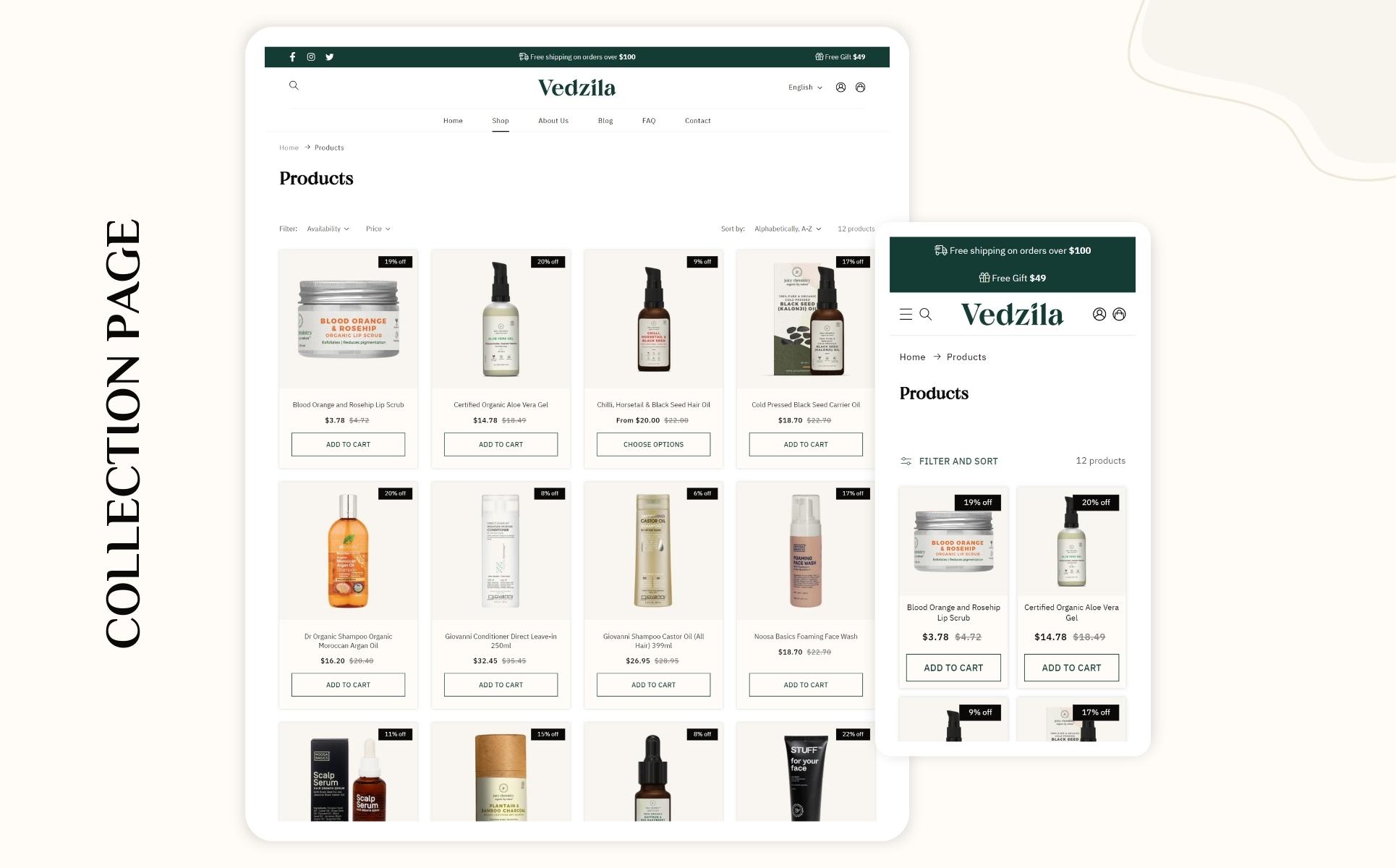Expand the Price filter dropdown
This screenshot has width=1396, height=868.
pyautogui.click(x=378, y=229)
